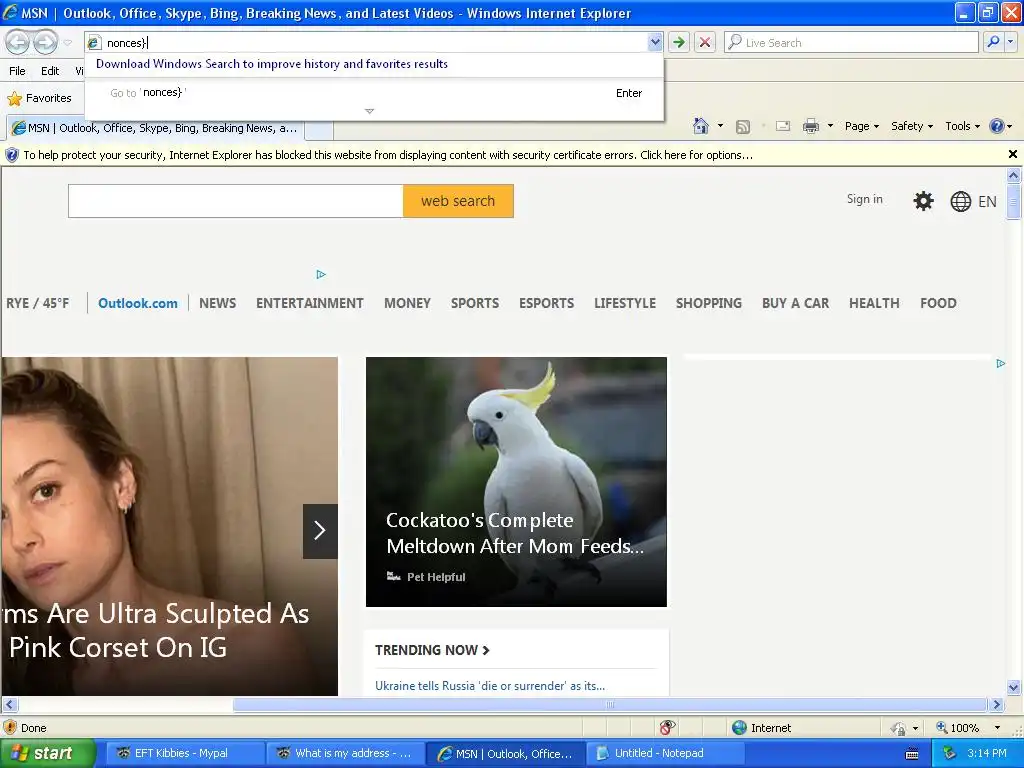Go to the ESPORTS section
1024x768 pixels.
[547, 303]
